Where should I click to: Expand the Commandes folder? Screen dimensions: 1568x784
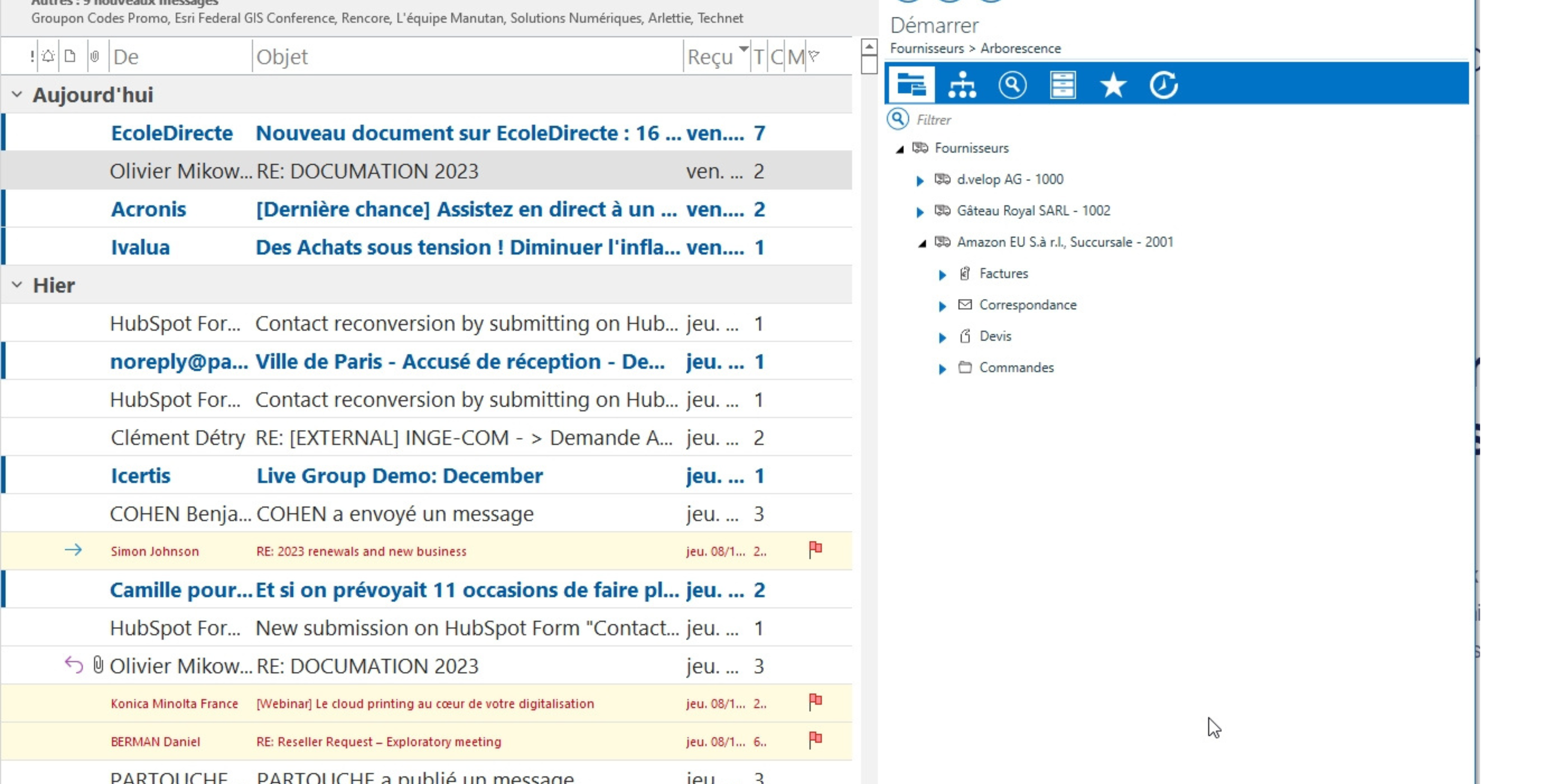tap(942, 369)
